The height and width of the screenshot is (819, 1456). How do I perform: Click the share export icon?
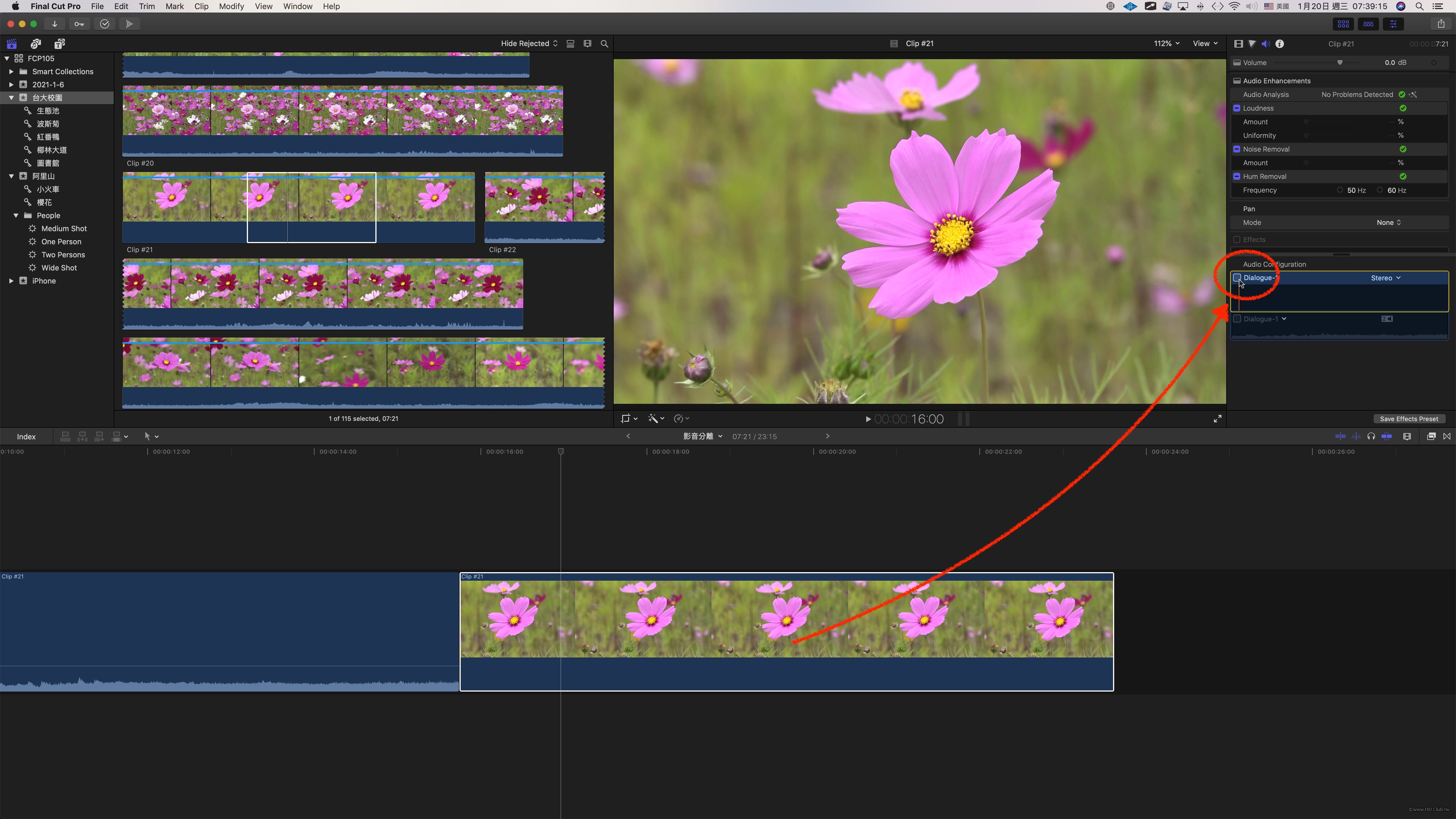pos(1441,24)
